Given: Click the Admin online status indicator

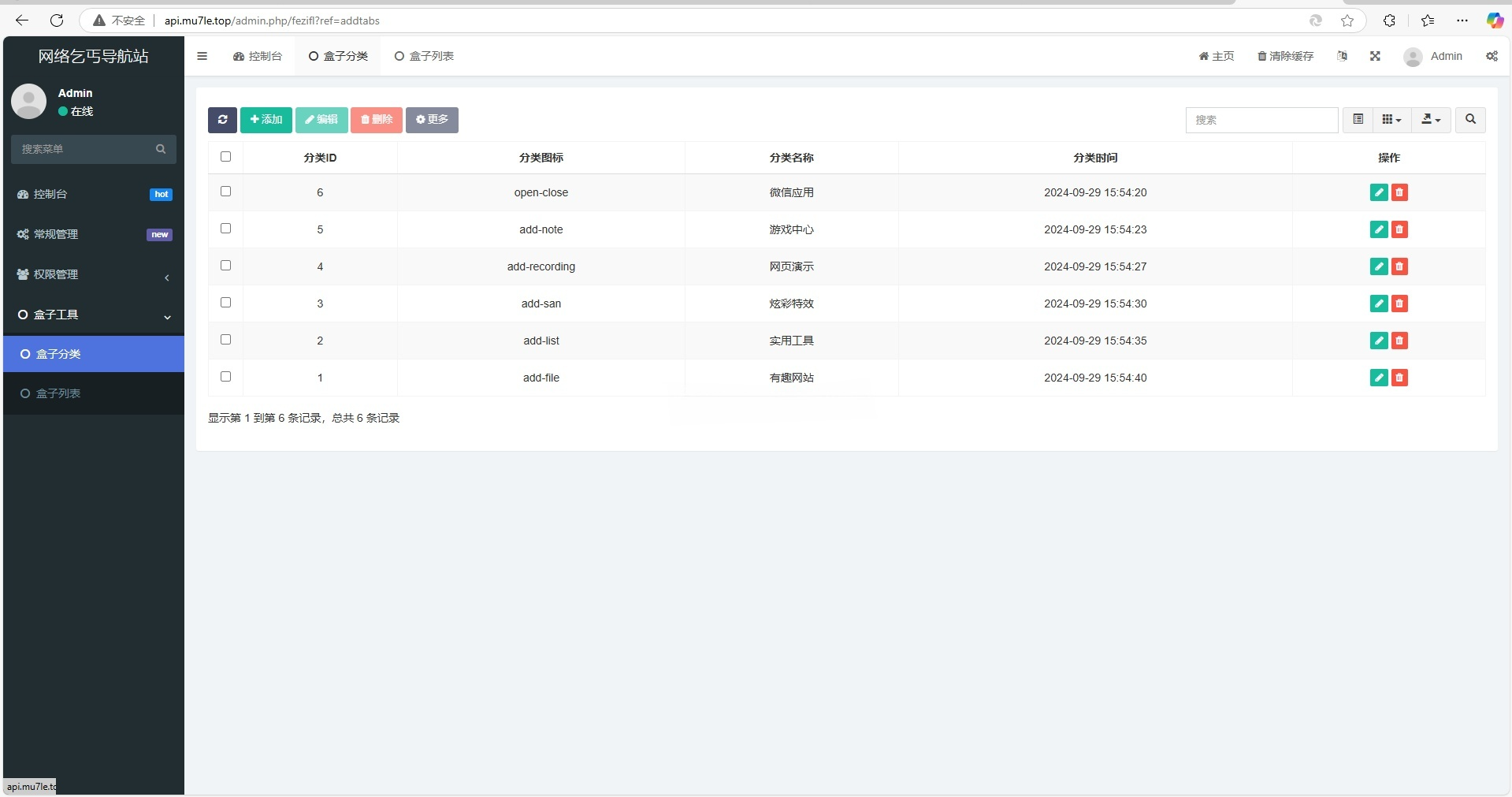Looking at the screenshot, I should tap(77, 111).
